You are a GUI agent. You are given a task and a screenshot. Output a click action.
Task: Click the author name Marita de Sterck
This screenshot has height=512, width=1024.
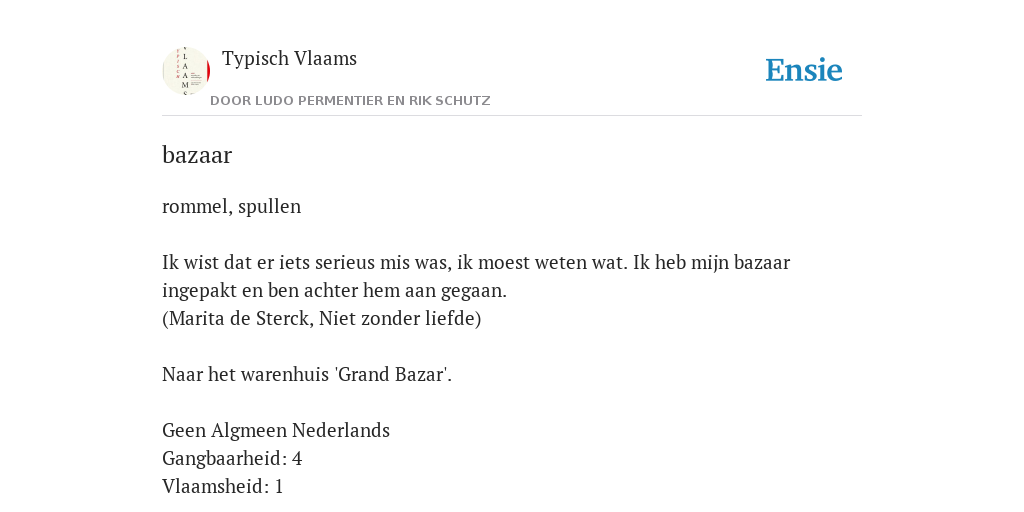click(239, 319)
